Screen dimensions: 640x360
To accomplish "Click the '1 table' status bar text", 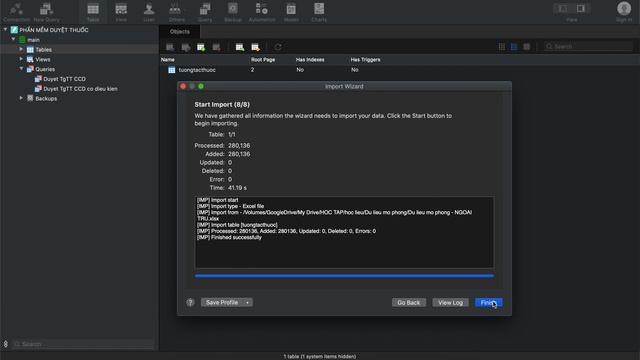I will pyautogui.click(x=320, y=356).
